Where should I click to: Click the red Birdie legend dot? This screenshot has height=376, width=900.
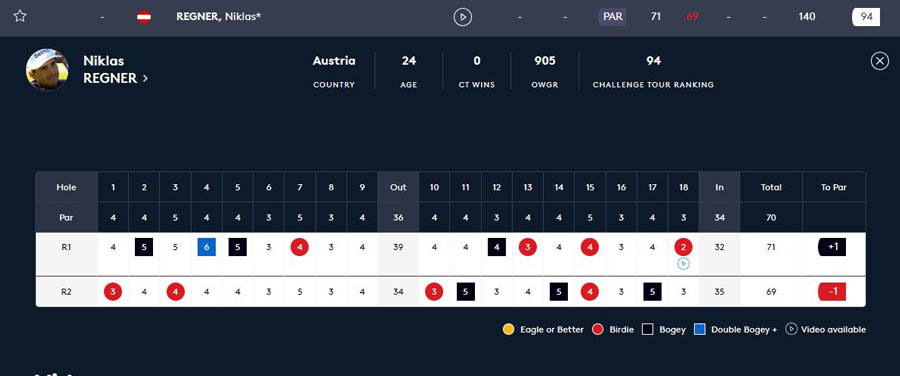(598, 330)
